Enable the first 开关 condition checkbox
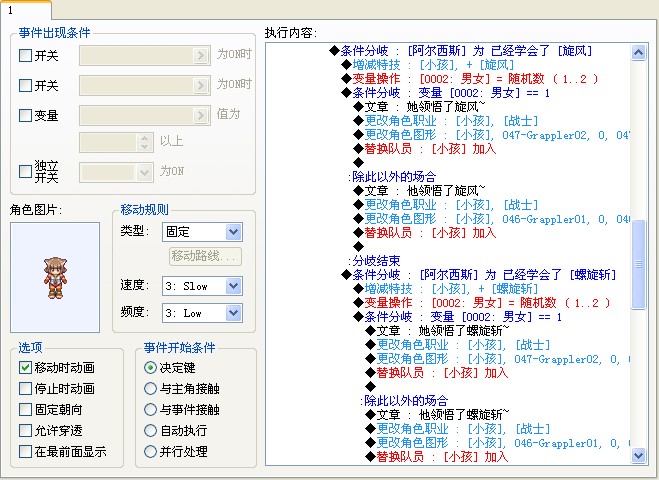This screenshot has height=480, width=659. coord(26,55)
